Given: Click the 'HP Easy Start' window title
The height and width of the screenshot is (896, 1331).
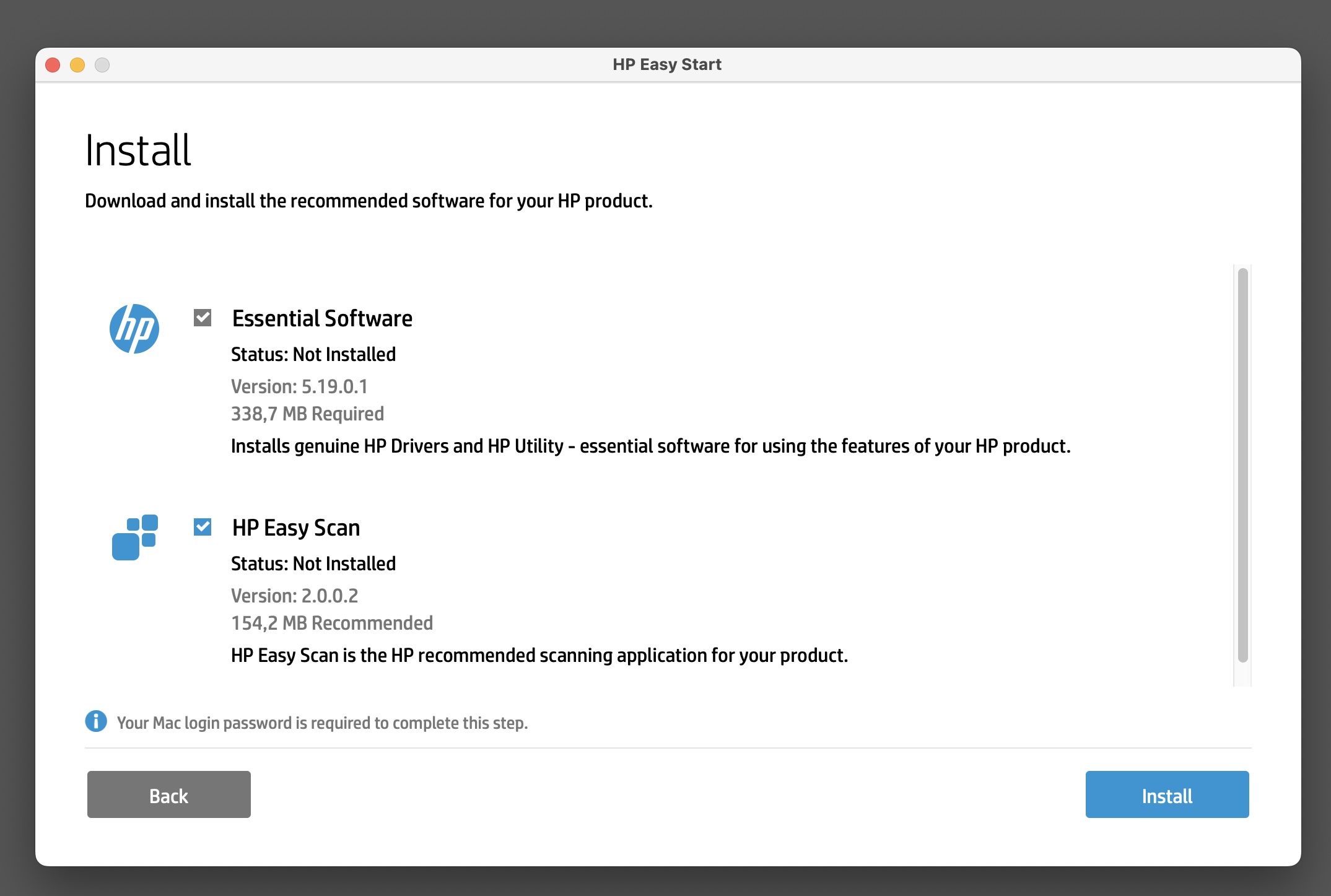Looking at the screenshot, I should coord(667,64).
